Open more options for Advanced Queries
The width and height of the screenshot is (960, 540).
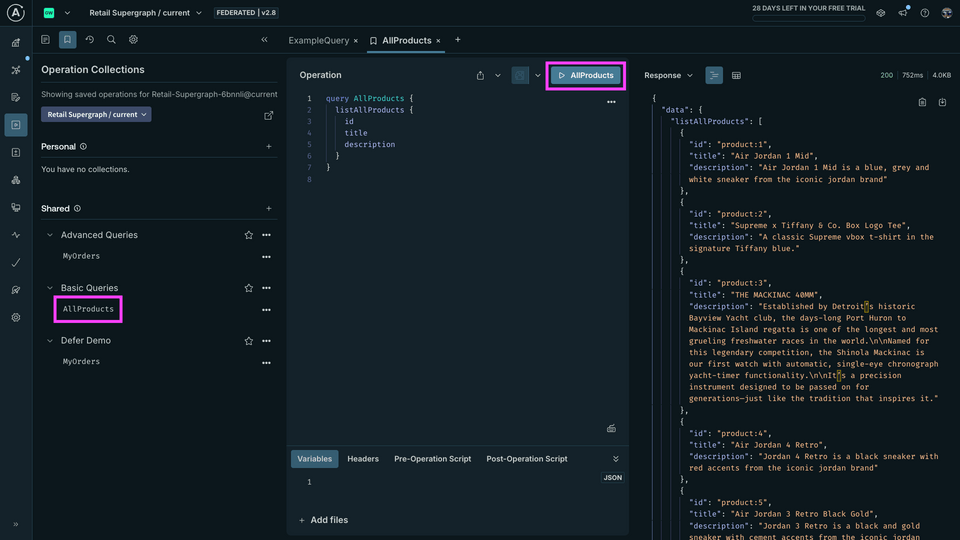266,235
